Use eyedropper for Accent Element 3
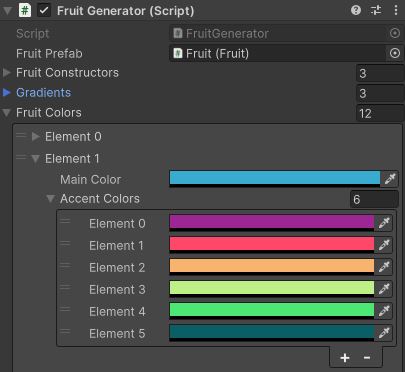The height and width of the screenshot is (372, 405). coord(384,289)
